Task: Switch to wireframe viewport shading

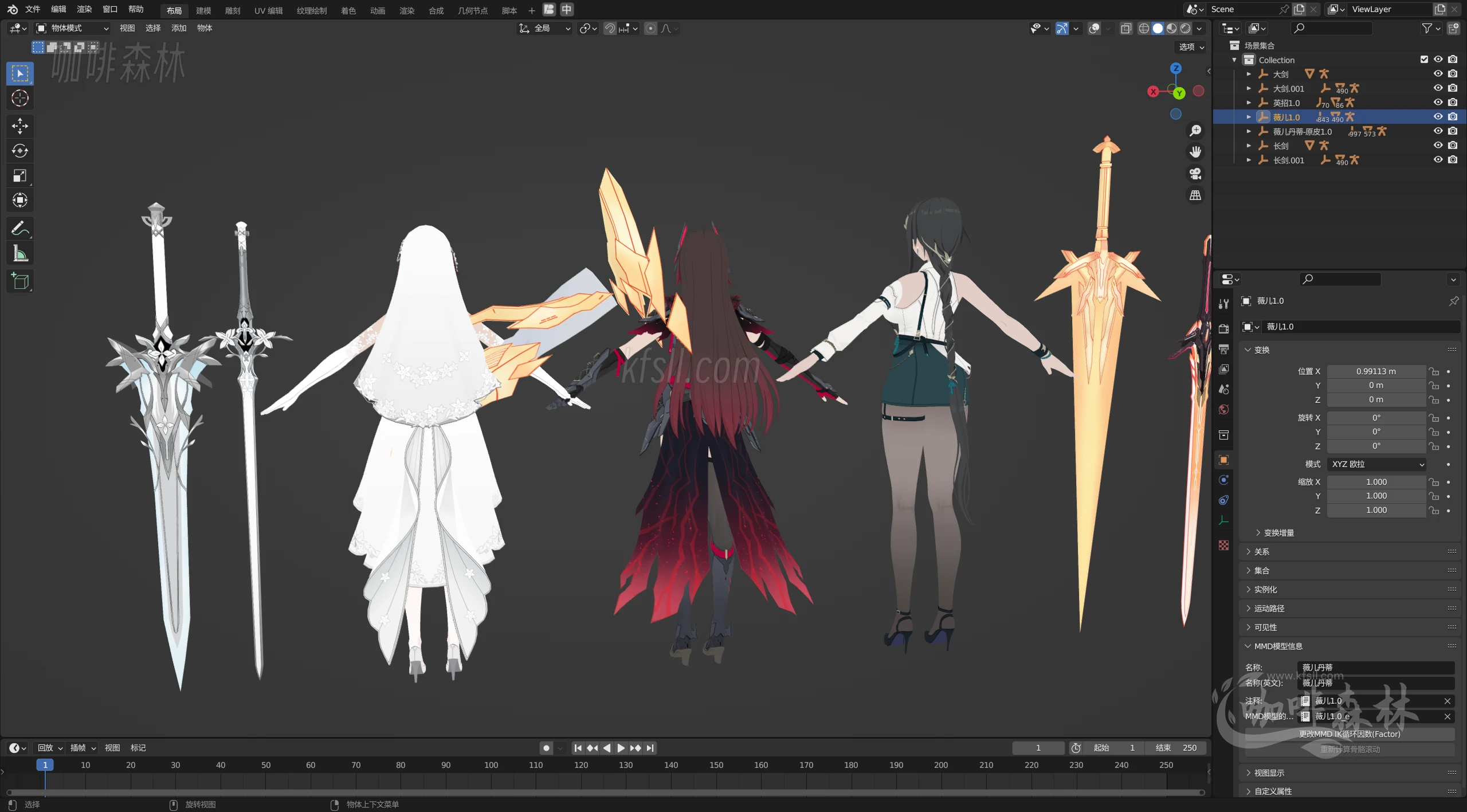Action: click(1144, 28)
